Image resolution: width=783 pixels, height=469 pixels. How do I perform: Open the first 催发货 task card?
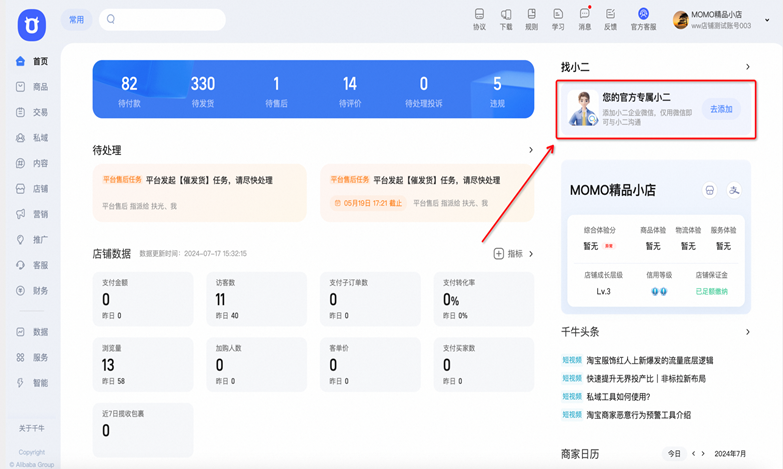pyautogui.click(x=199, y=192)
